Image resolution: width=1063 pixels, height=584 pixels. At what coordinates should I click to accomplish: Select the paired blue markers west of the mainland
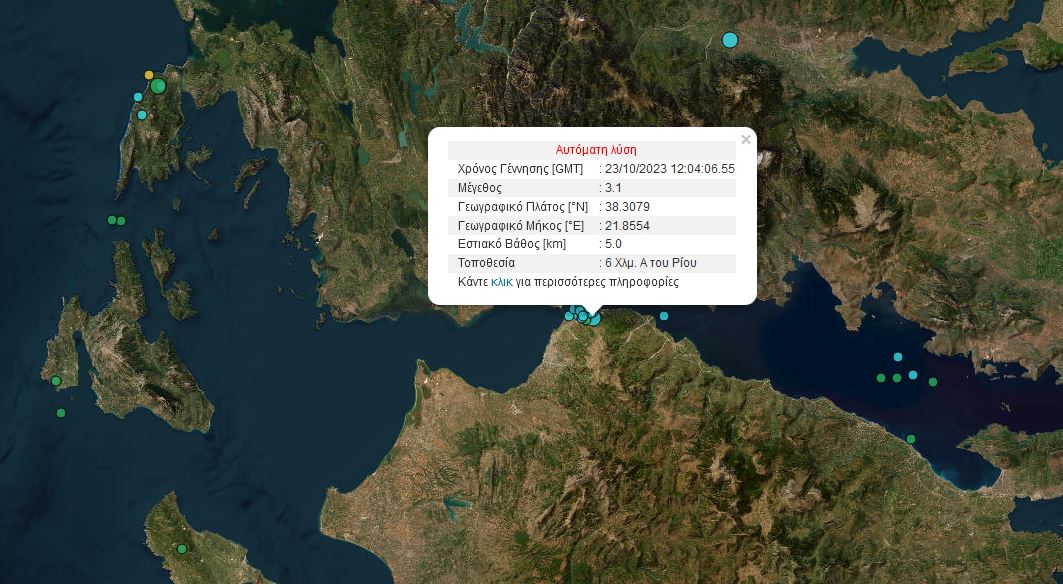(x=115, y=220)
